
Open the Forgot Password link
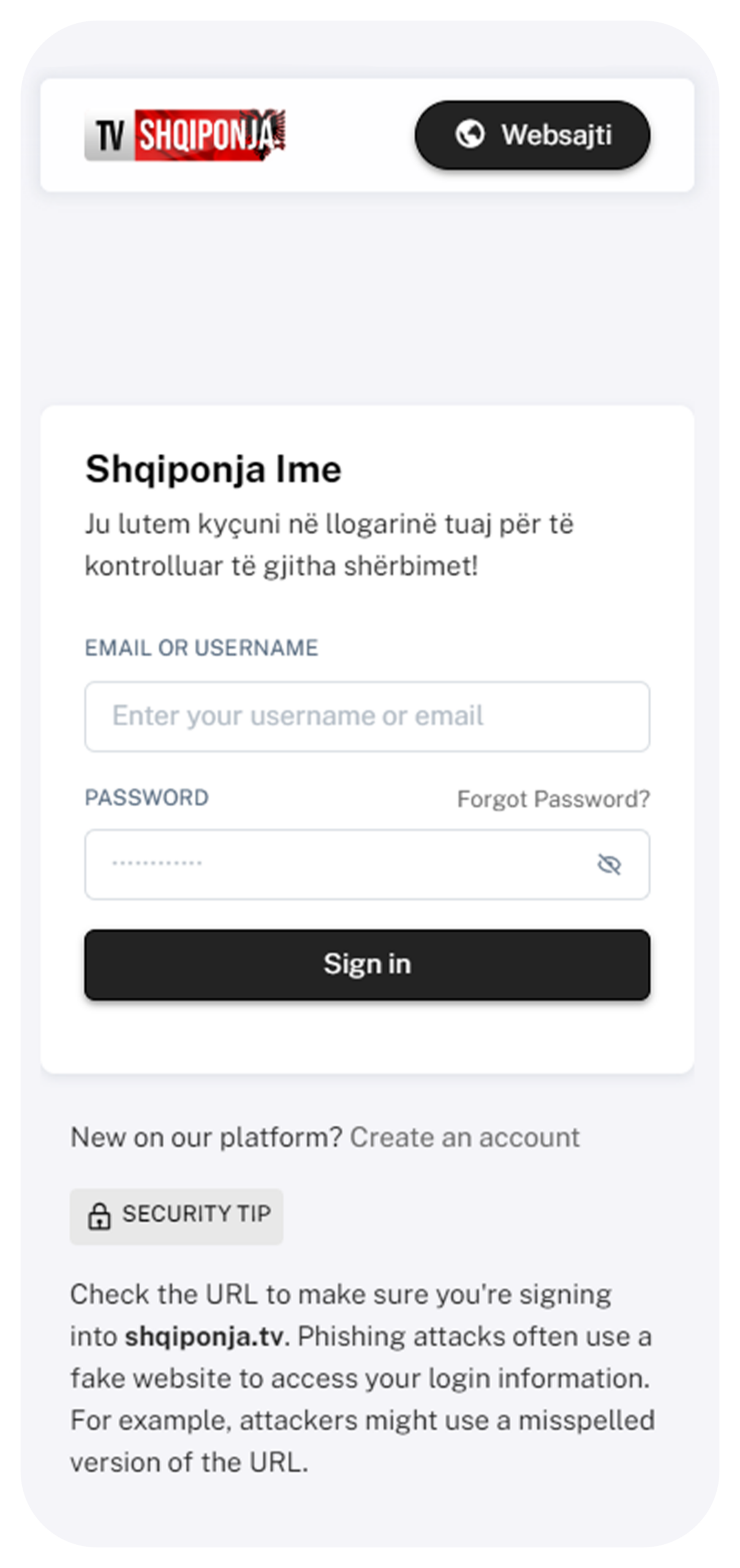[x=553, y=799]
